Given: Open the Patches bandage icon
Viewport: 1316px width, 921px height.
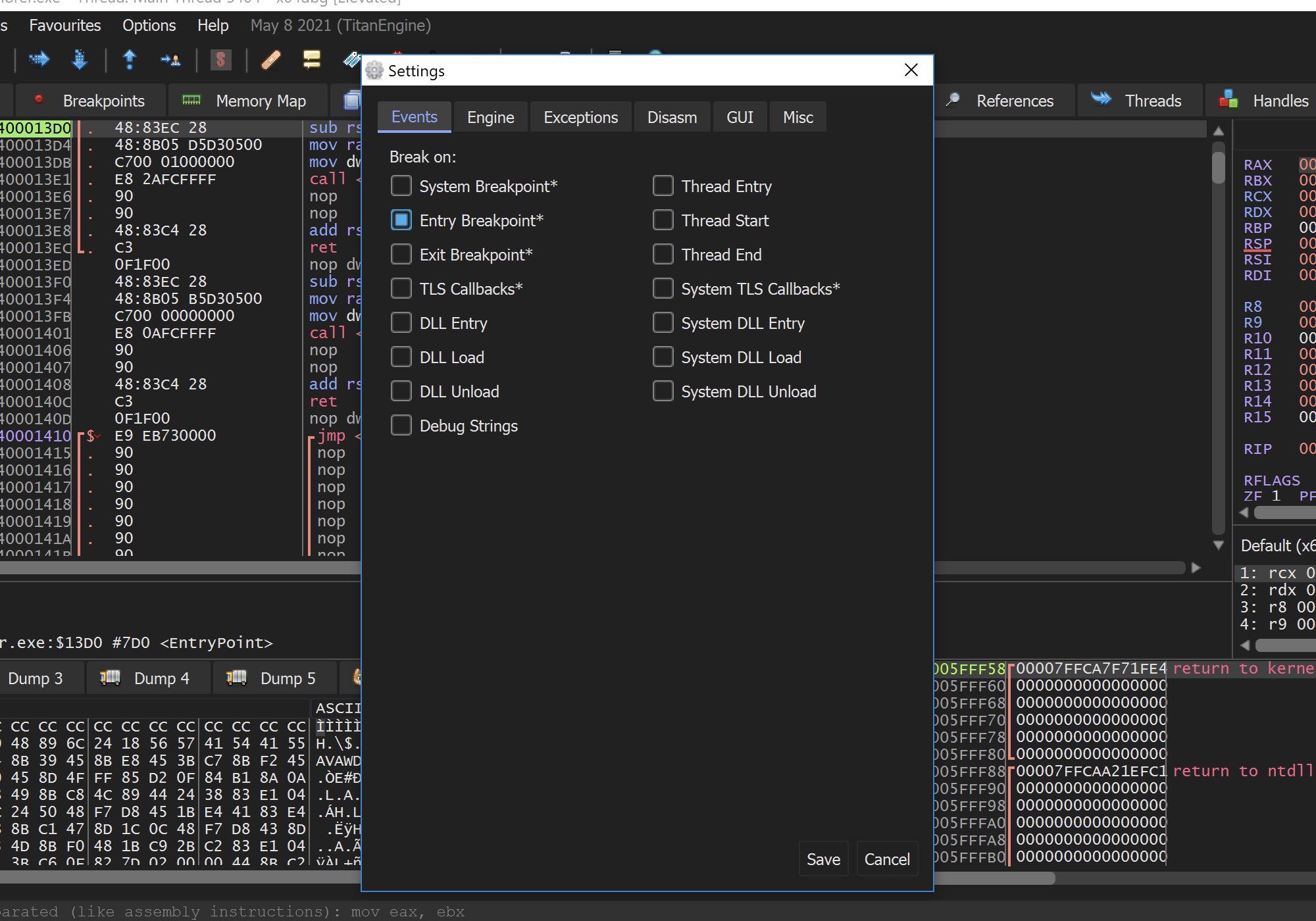Looking at the screenshot, I should pos(271,60).
